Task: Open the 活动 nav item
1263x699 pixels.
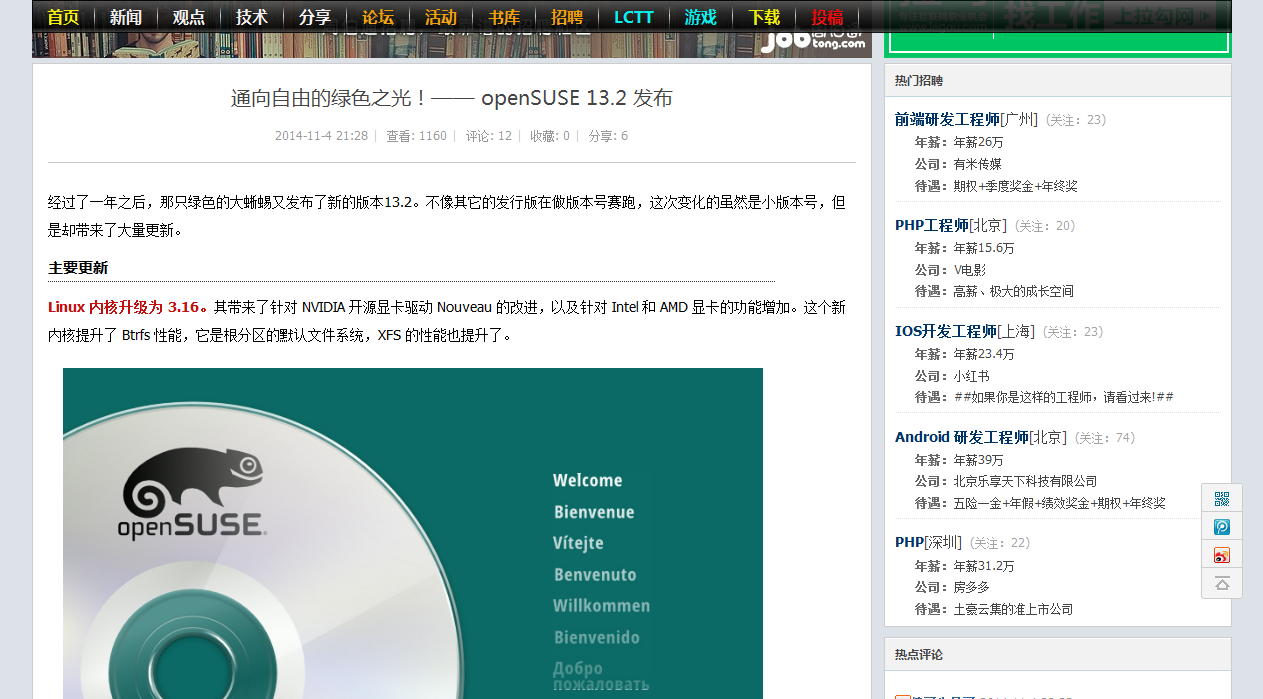Action: 441,17
